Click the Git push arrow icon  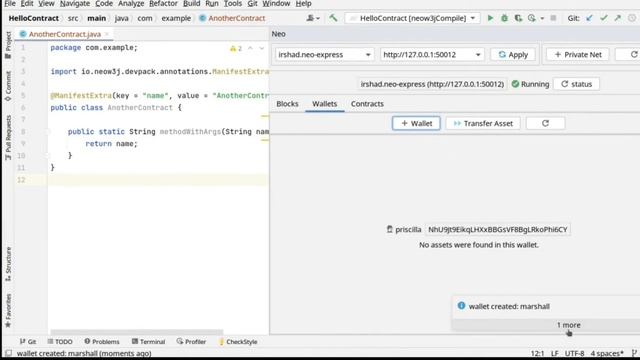pyautogui.click(x=618, y=18)
